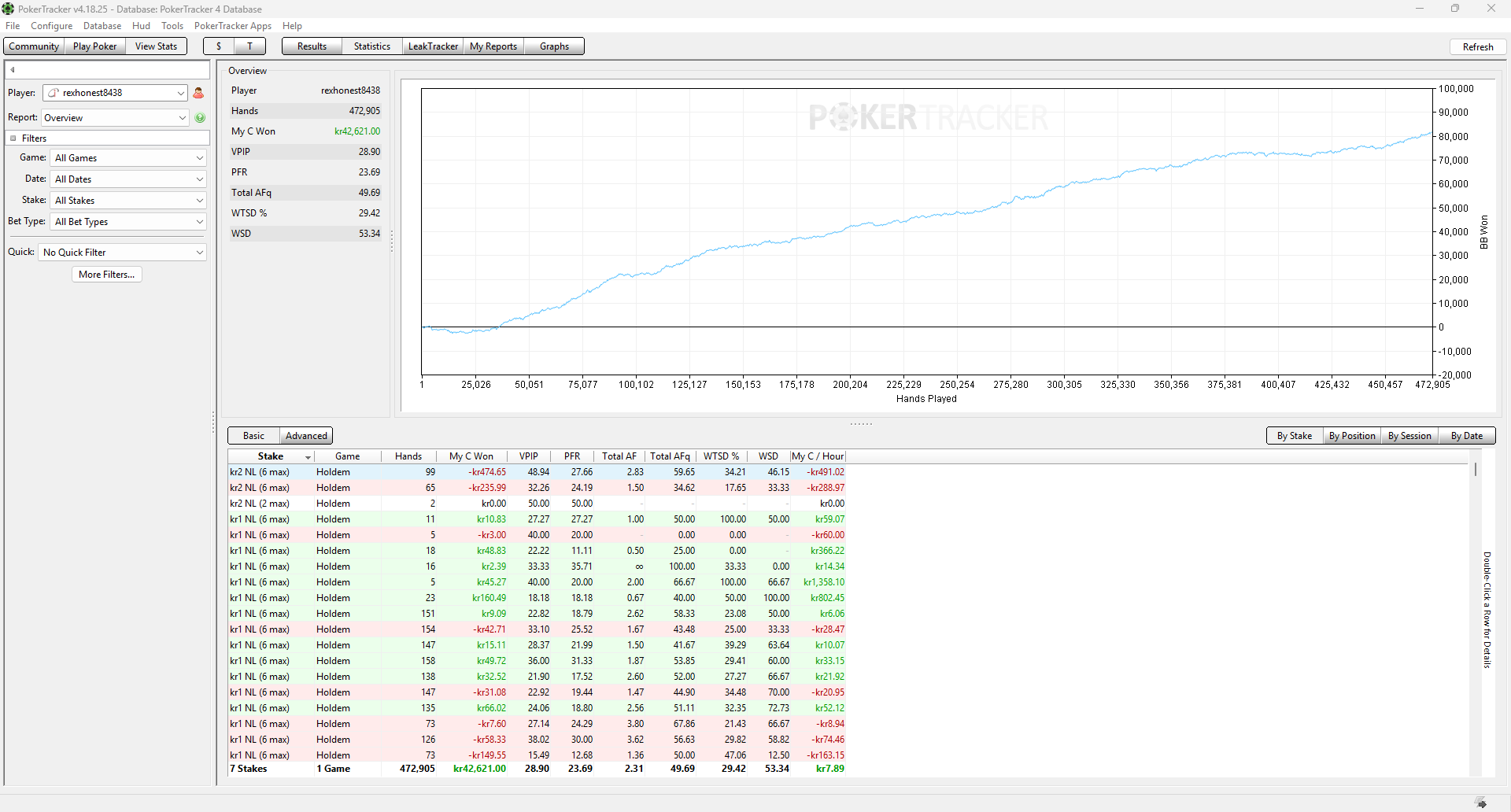Open the Date filter dropdown
Viewport: 1511px width, 812px height.
click(128, 179)
